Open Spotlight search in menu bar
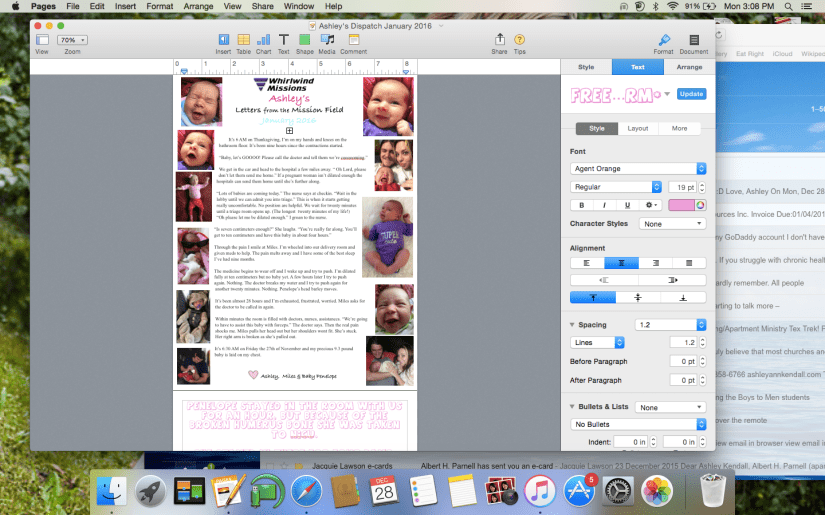The height and width of the screenshot is (515, 825). click(x=788, y=6)
